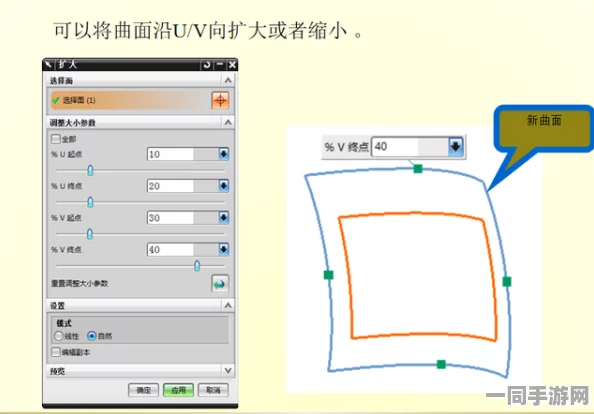Select the left green handle on the surface
The width and height of the screenshot is (594, 414).
[328, 275]
